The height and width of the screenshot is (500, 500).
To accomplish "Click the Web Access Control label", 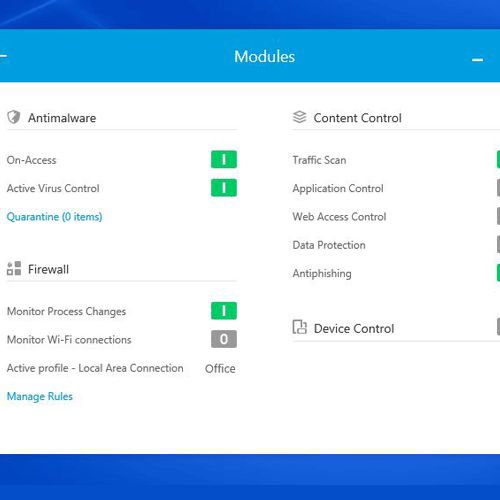I will (339, 217).
